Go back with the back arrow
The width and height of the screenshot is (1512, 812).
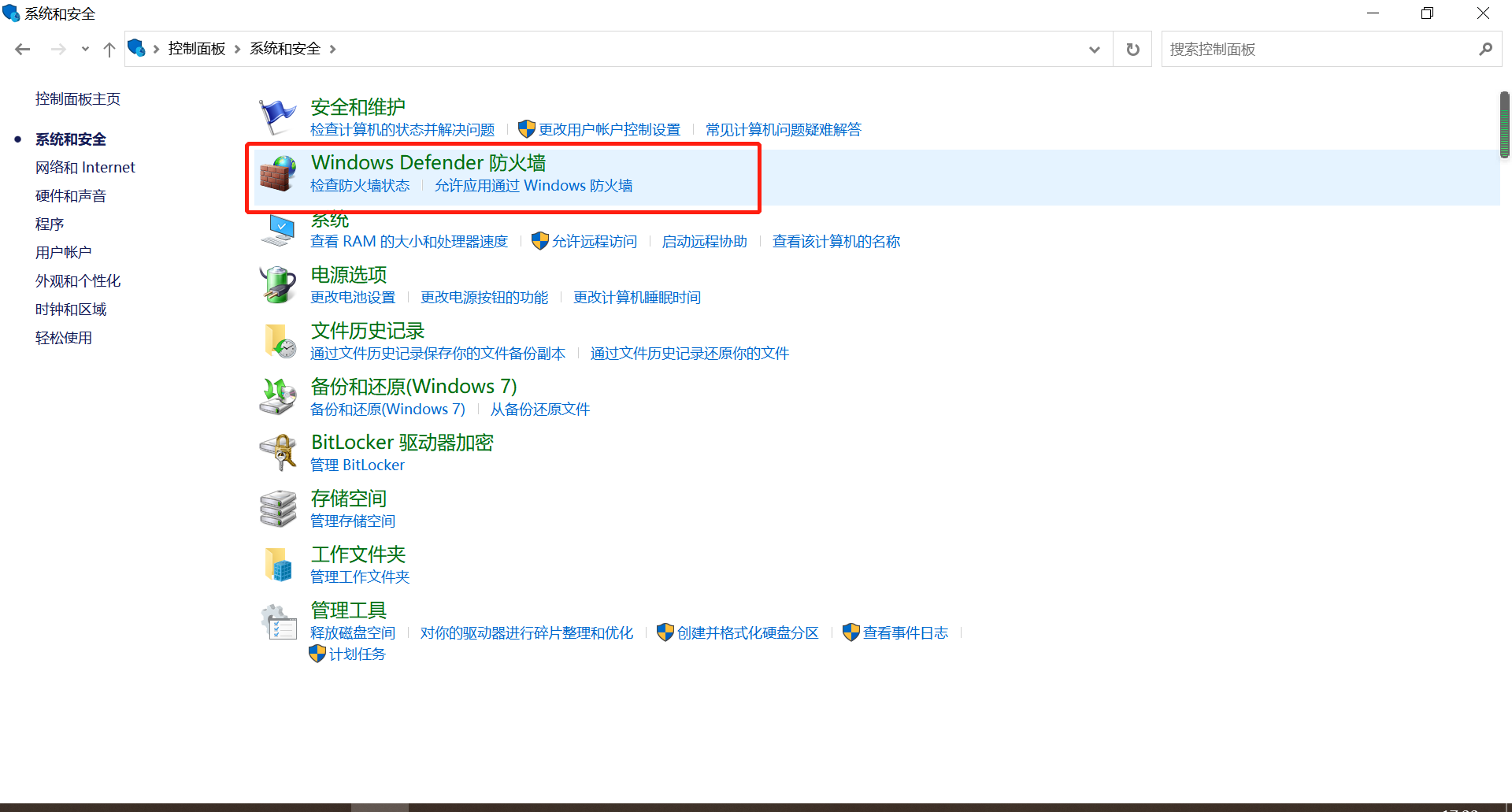(x=23, y=50)
